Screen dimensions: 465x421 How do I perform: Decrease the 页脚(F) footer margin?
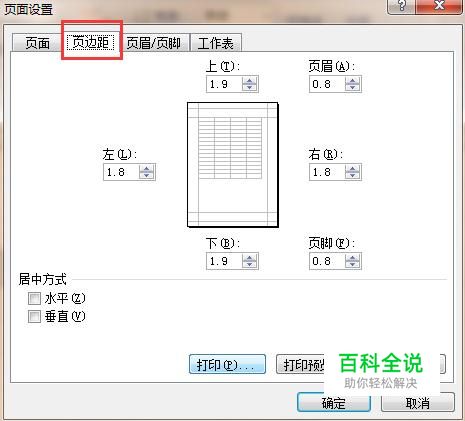pos(353,264)
